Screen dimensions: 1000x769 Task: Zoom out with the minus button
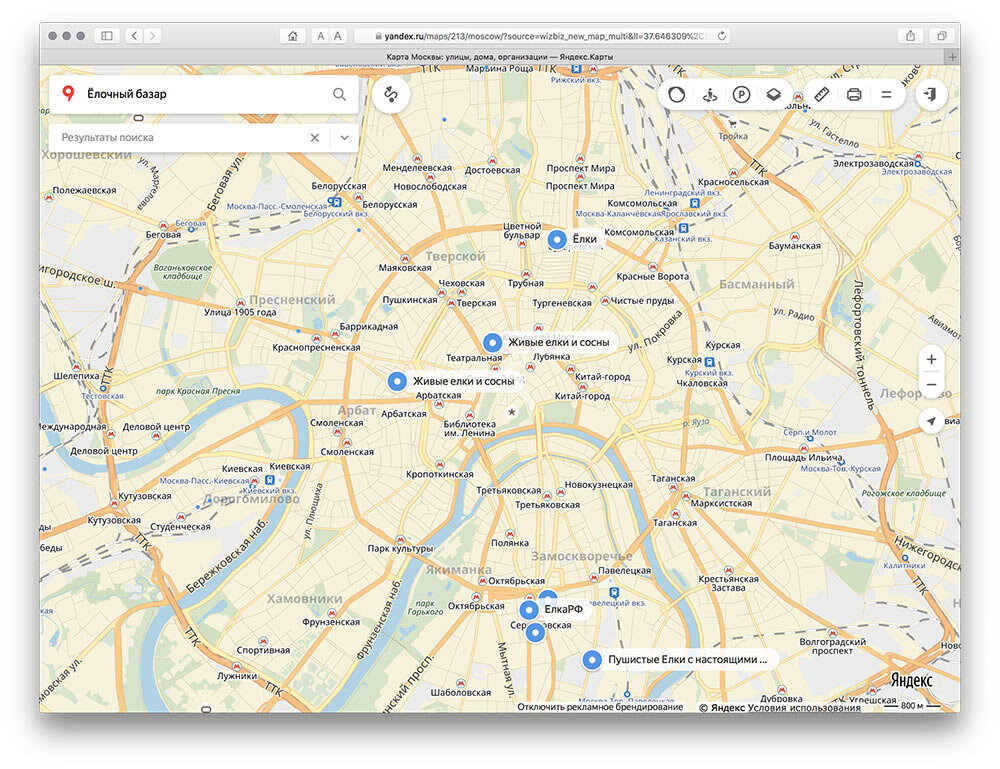click(x=931, y=384)
